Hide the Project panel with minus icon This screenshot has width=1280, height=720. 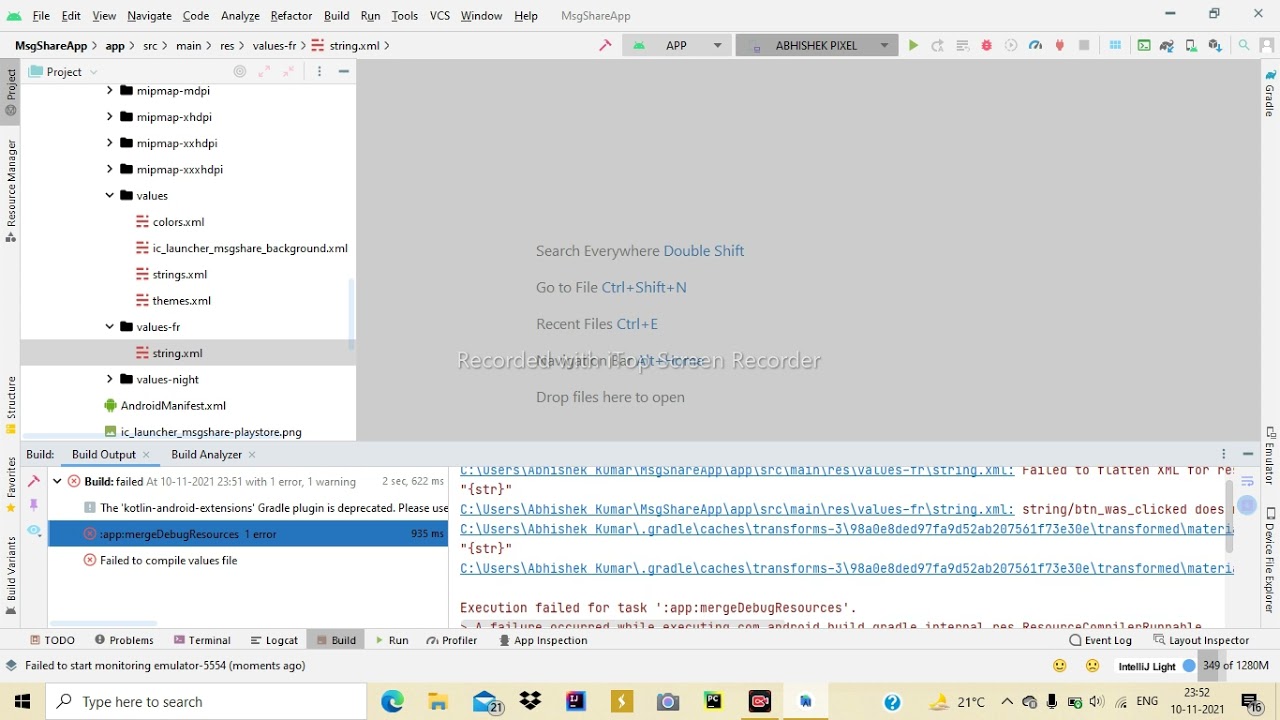click(343, 71)
